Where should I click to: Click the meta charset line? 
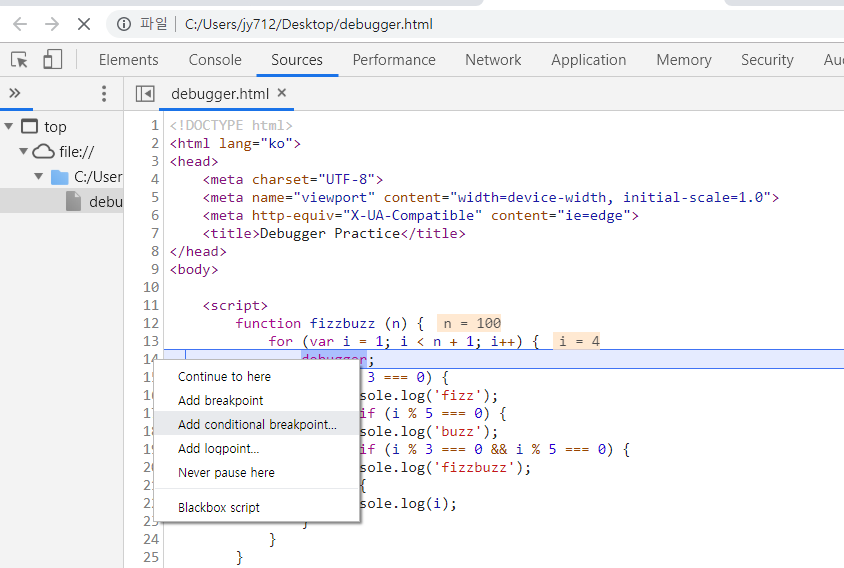pyautogui.click(x=293, y=179)
